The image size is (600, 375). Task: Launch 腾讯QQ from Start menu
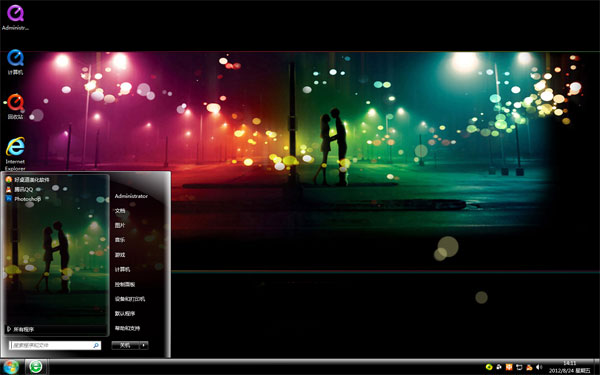click(19, 189)
